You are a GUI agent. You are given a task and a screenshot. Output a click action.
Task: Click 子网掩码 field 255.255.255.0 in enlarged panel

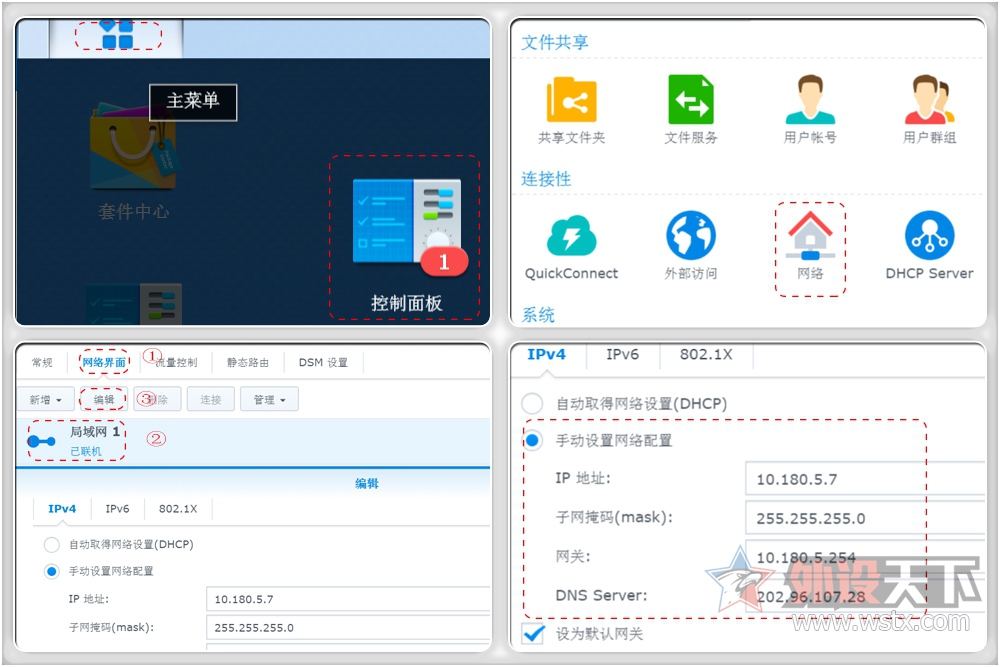click(x=865, y=518)
